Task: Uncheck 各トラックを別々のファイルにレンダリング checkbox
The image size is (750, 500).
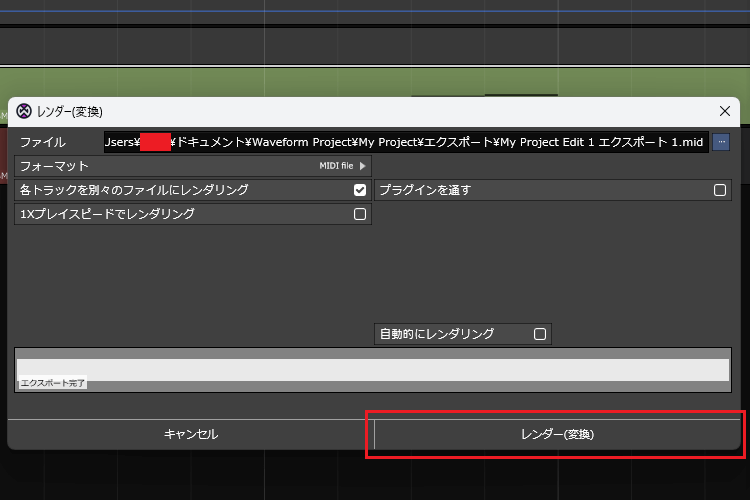Action: click(x=360, y=190)
